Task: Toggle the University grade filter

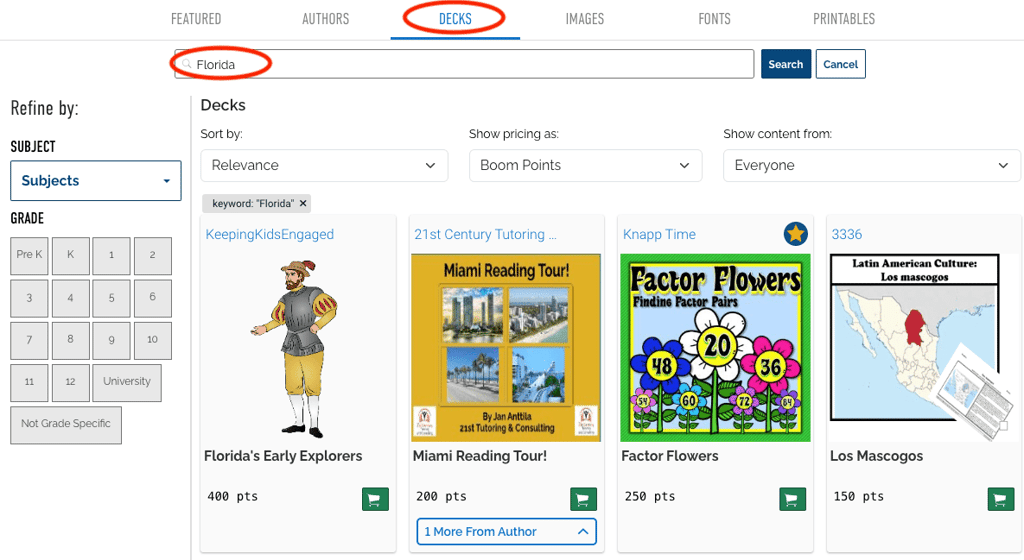Action: point(127,382)
